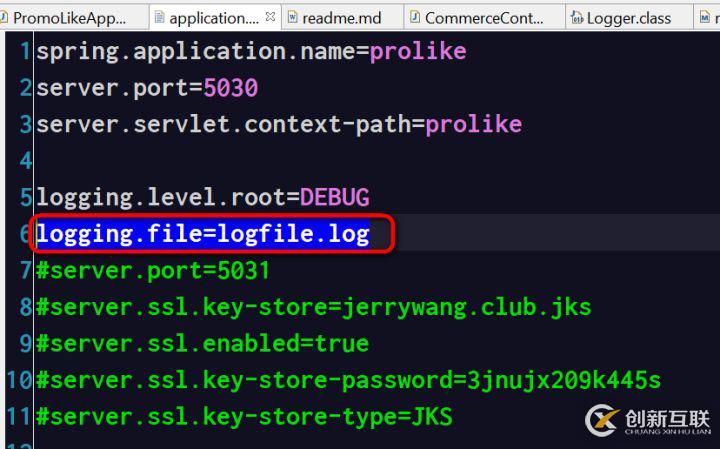720x449 pixels.
Task: Click the #server.ssl.key-store=jerrywang.club.jks line
Action: point(314,307)
